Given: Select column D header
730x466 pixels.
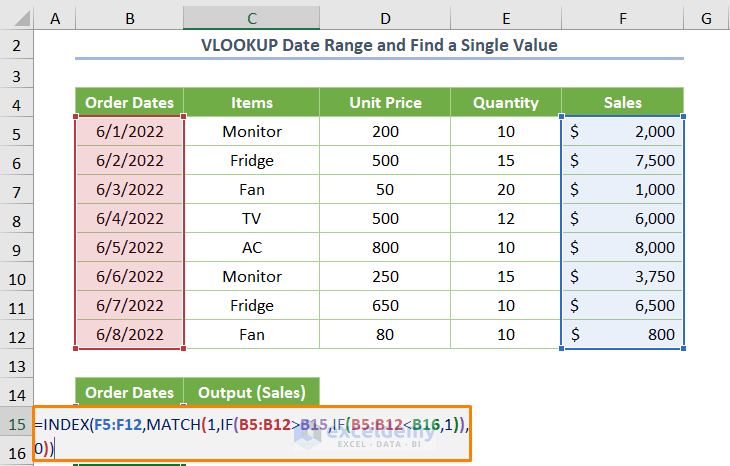Looking at the screenshot, I should pos(385,18).
